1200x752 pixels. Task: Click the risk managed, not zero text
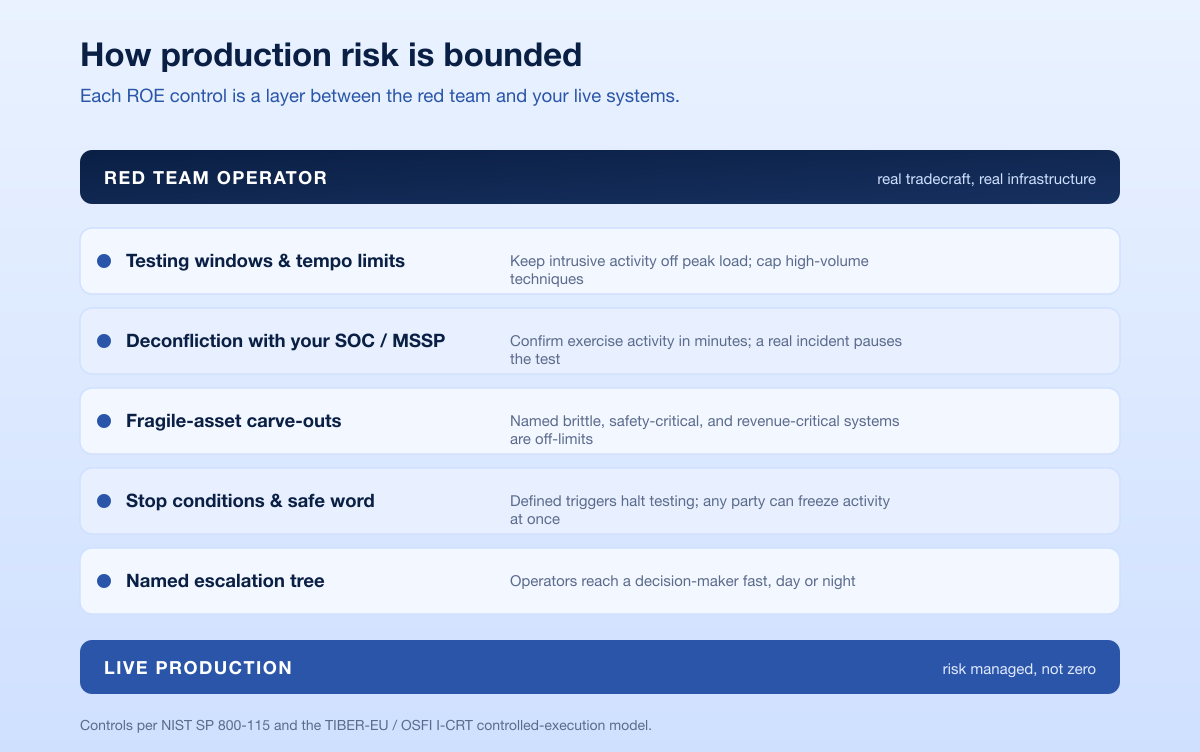tap(1019, 669)
